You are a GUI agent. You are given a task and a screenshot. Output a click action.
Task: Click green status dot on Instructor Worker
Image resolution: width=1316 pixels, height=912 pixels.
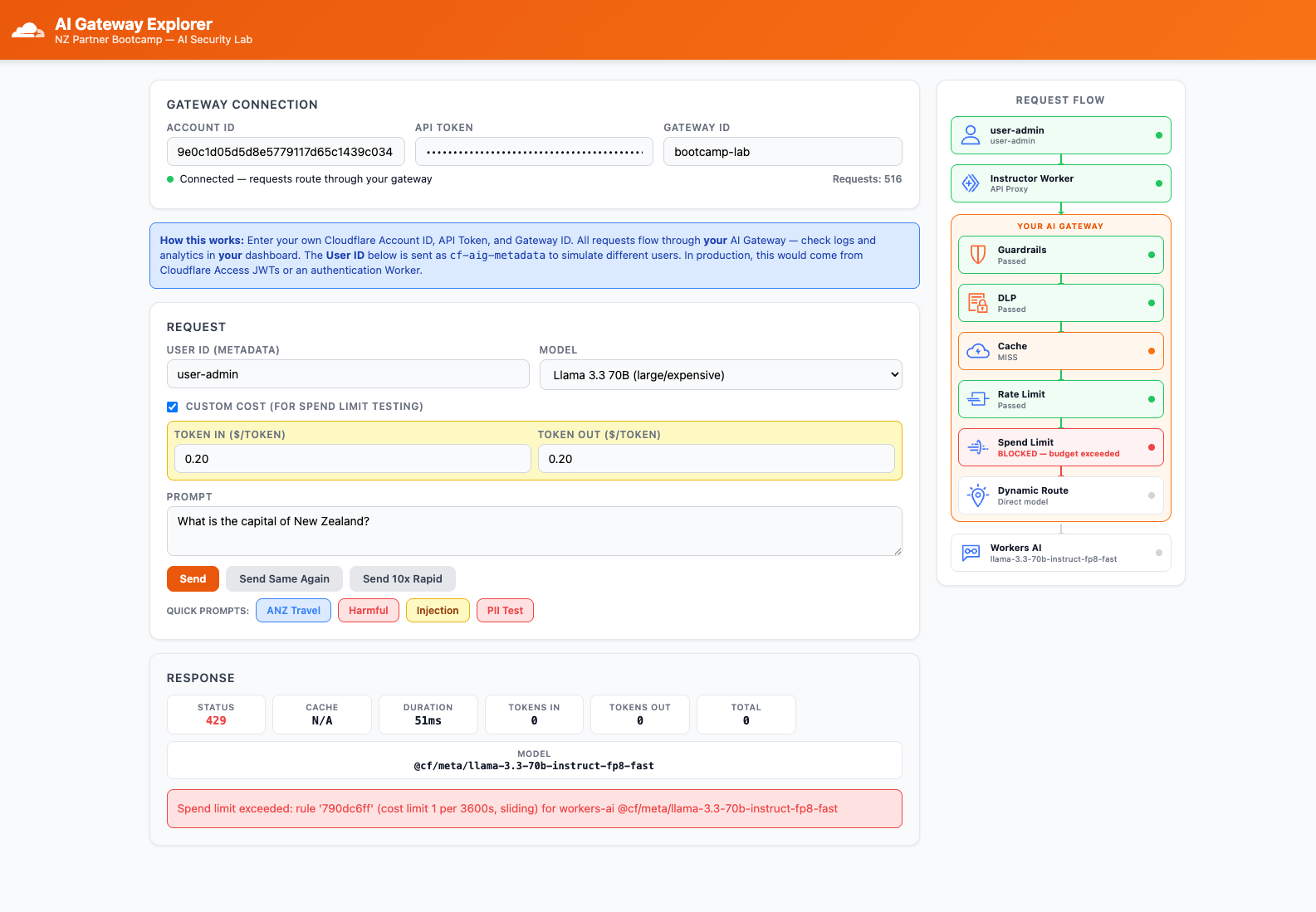(1159, 183)
